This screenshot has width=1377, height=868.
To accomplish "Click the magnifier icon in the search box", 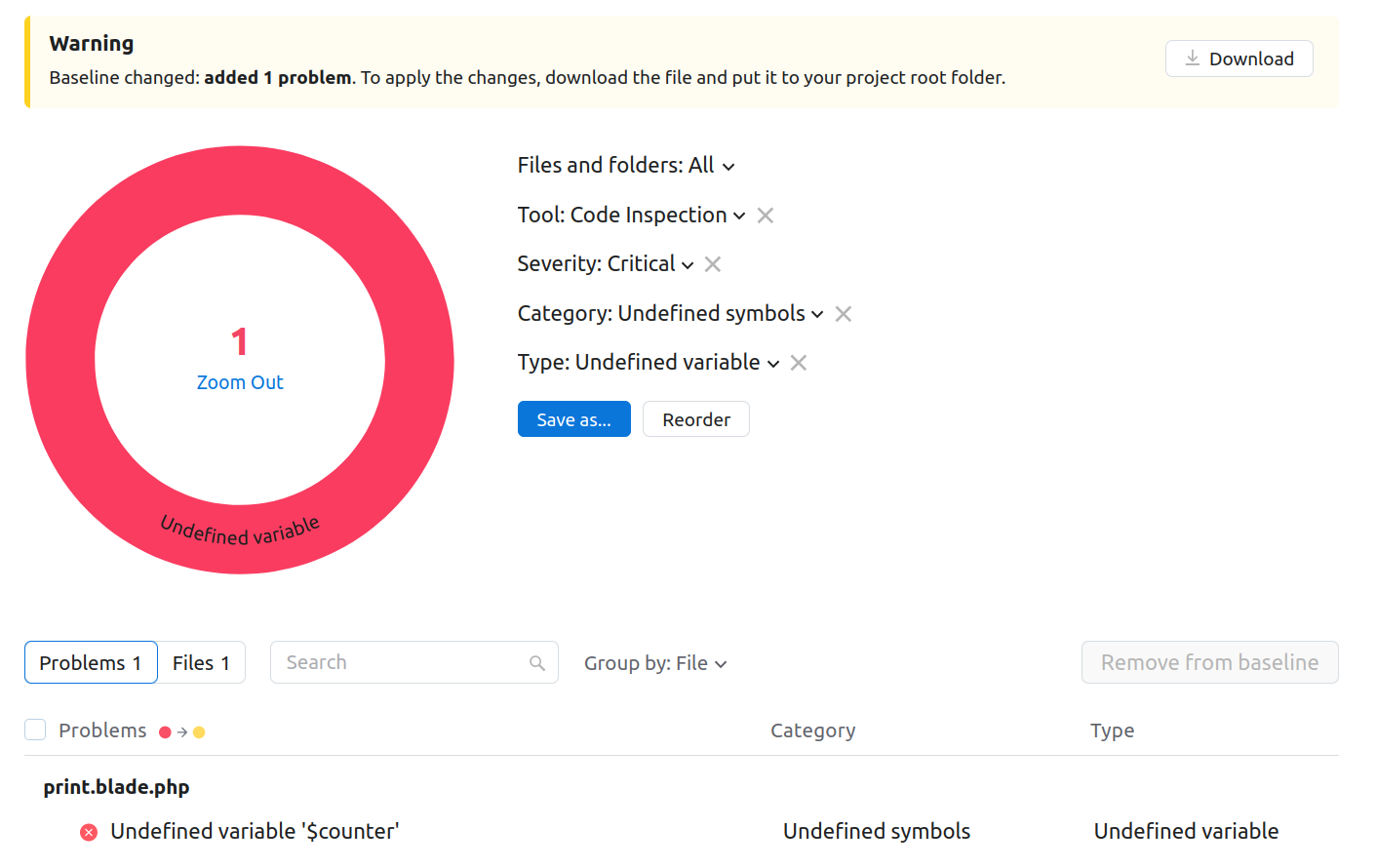I will pos(536,662).
